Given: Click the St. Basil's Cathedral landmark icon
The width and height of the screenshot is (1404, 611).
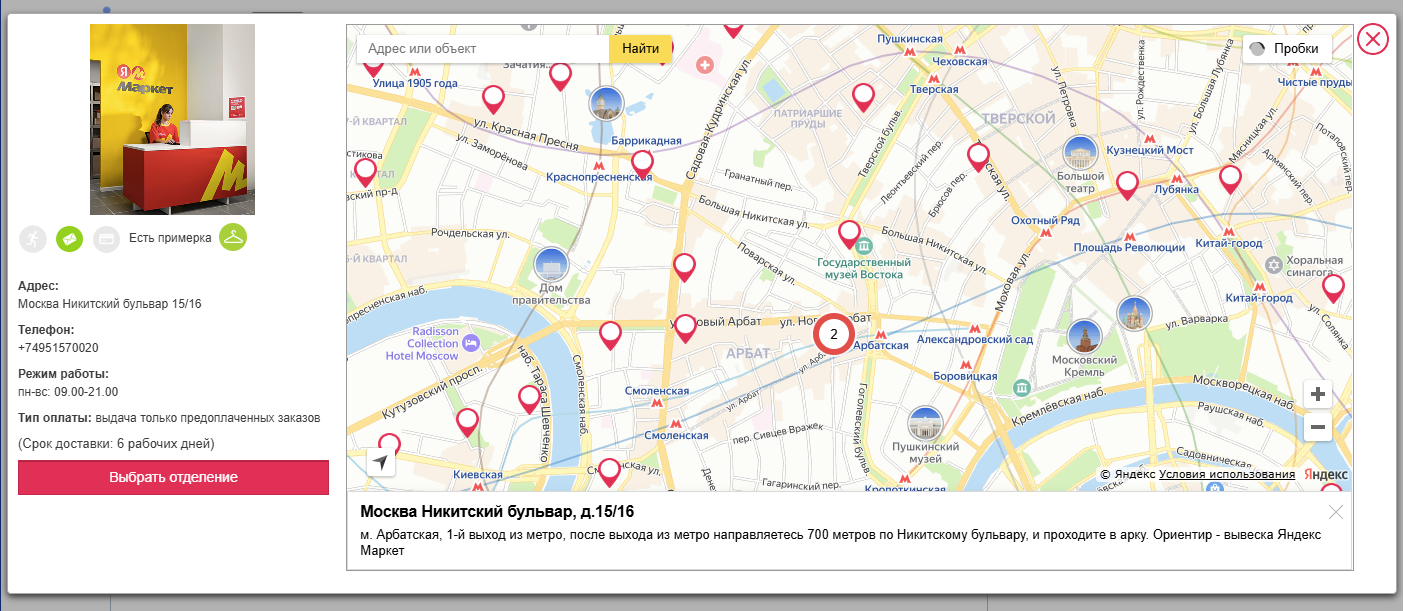Looking at the screenshot, I should (1134, 313).
